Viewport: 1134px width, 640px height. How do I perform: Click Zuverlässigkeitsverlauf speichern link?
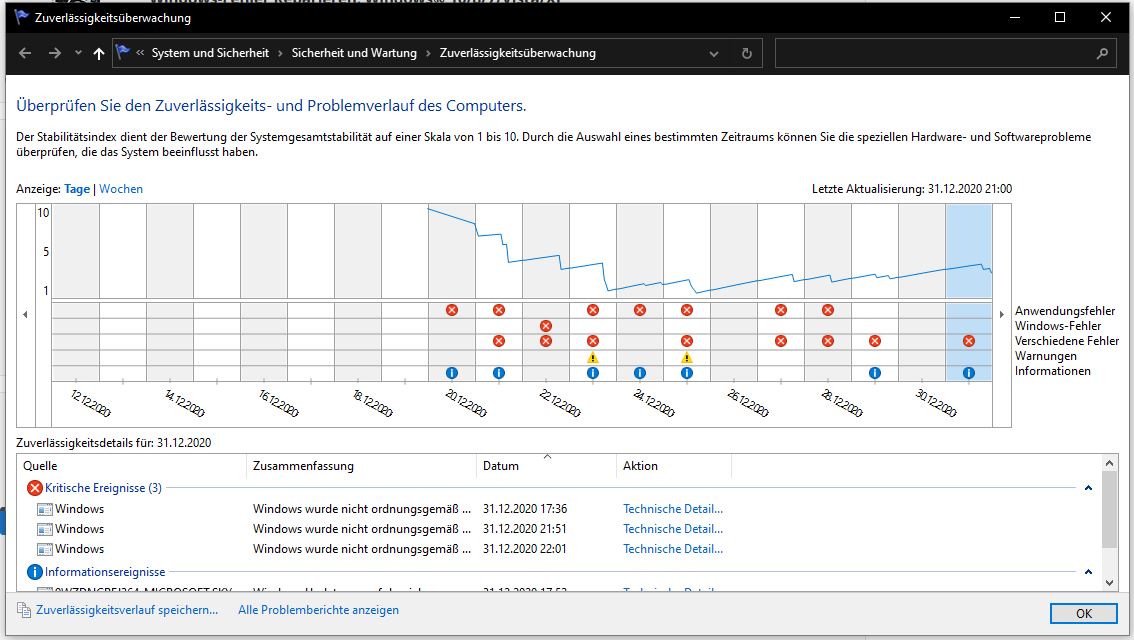(x=127, y=610)
